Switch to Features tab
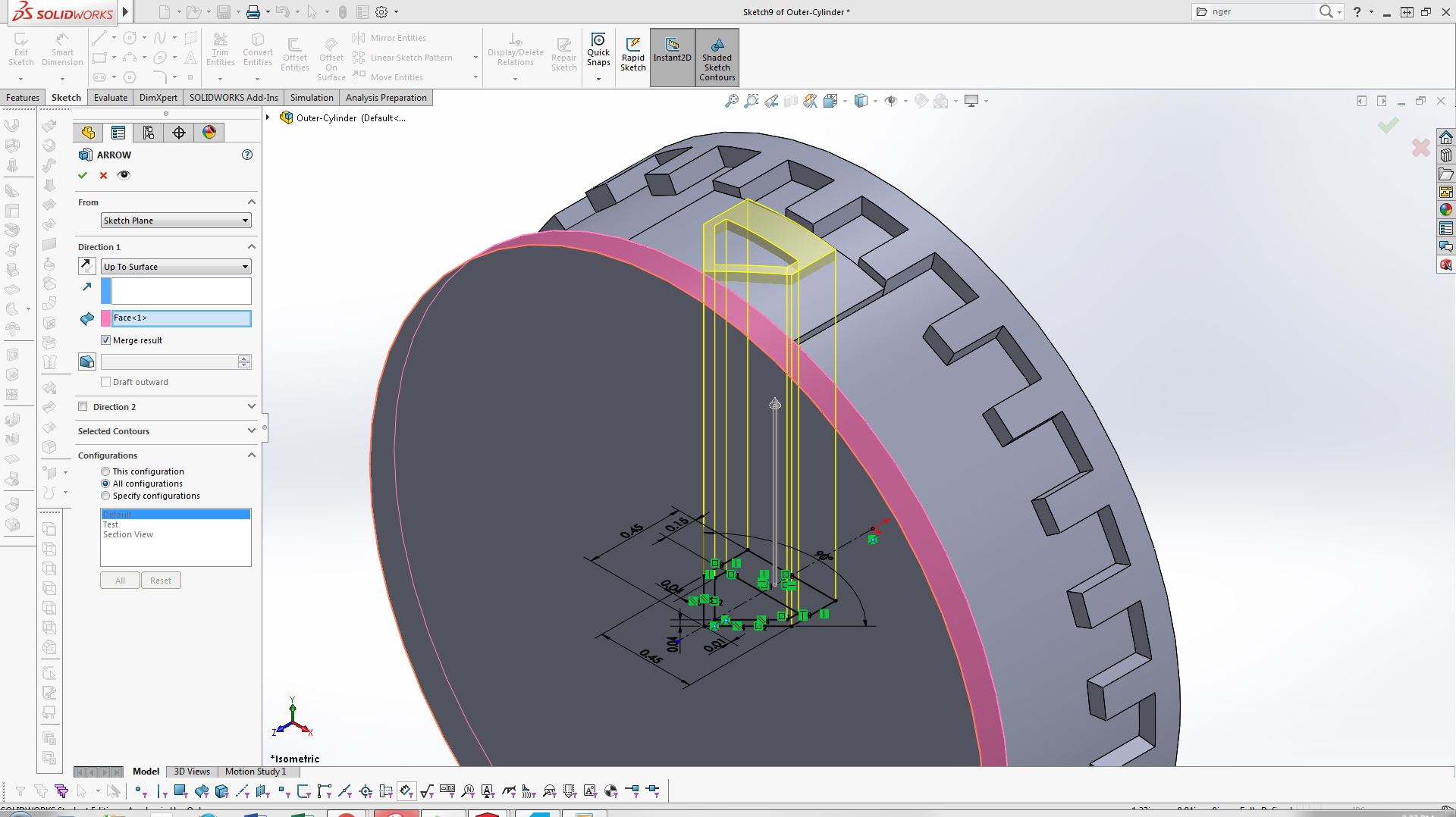1456x817 pixels. pyautogui.click(x=23, y=98)
